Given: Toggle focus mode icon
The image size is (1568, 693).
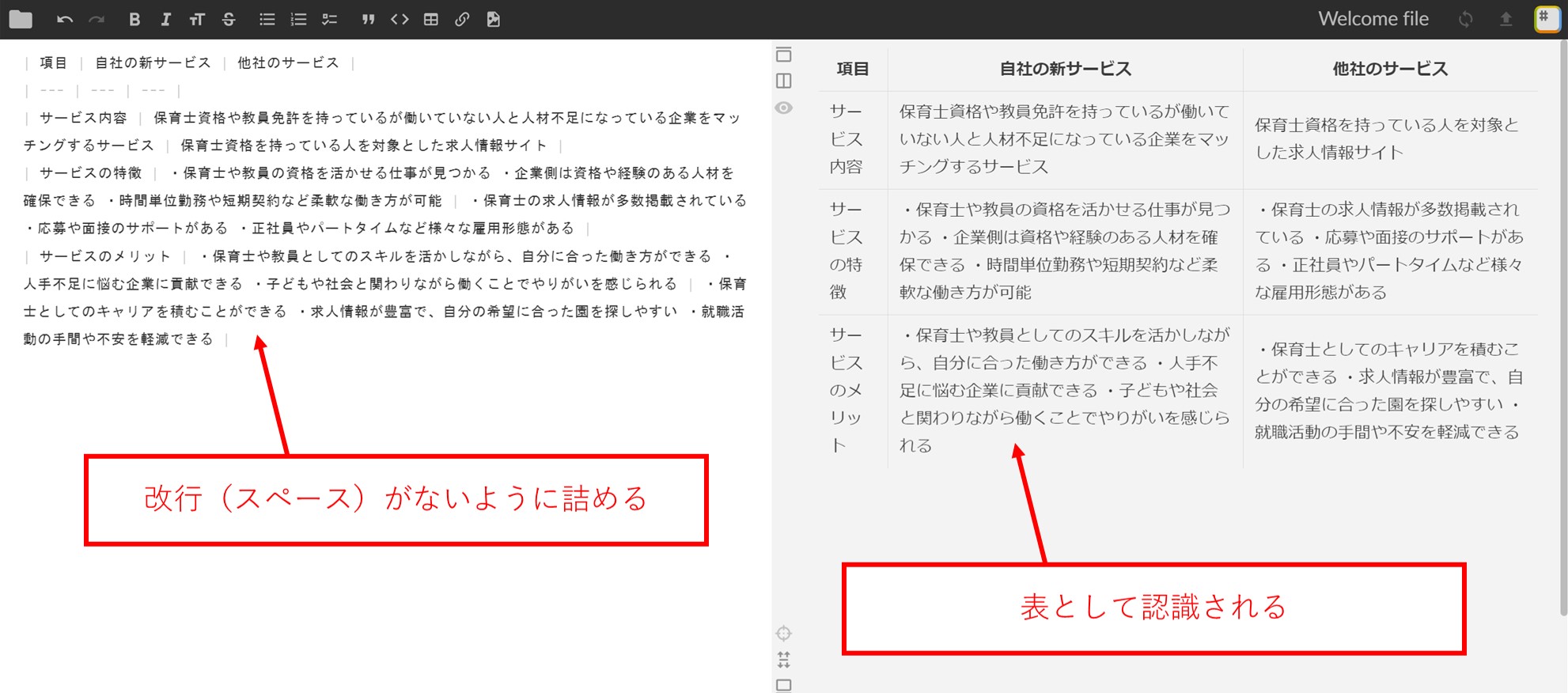Looking at the screenshot, I should pyautogui.click(x=784, y=659).
